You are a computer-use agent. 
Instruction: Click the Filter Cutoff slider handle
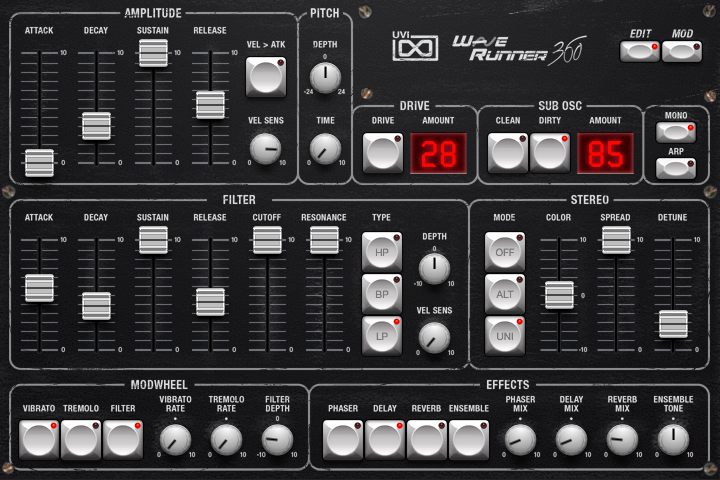coord(267,240)
